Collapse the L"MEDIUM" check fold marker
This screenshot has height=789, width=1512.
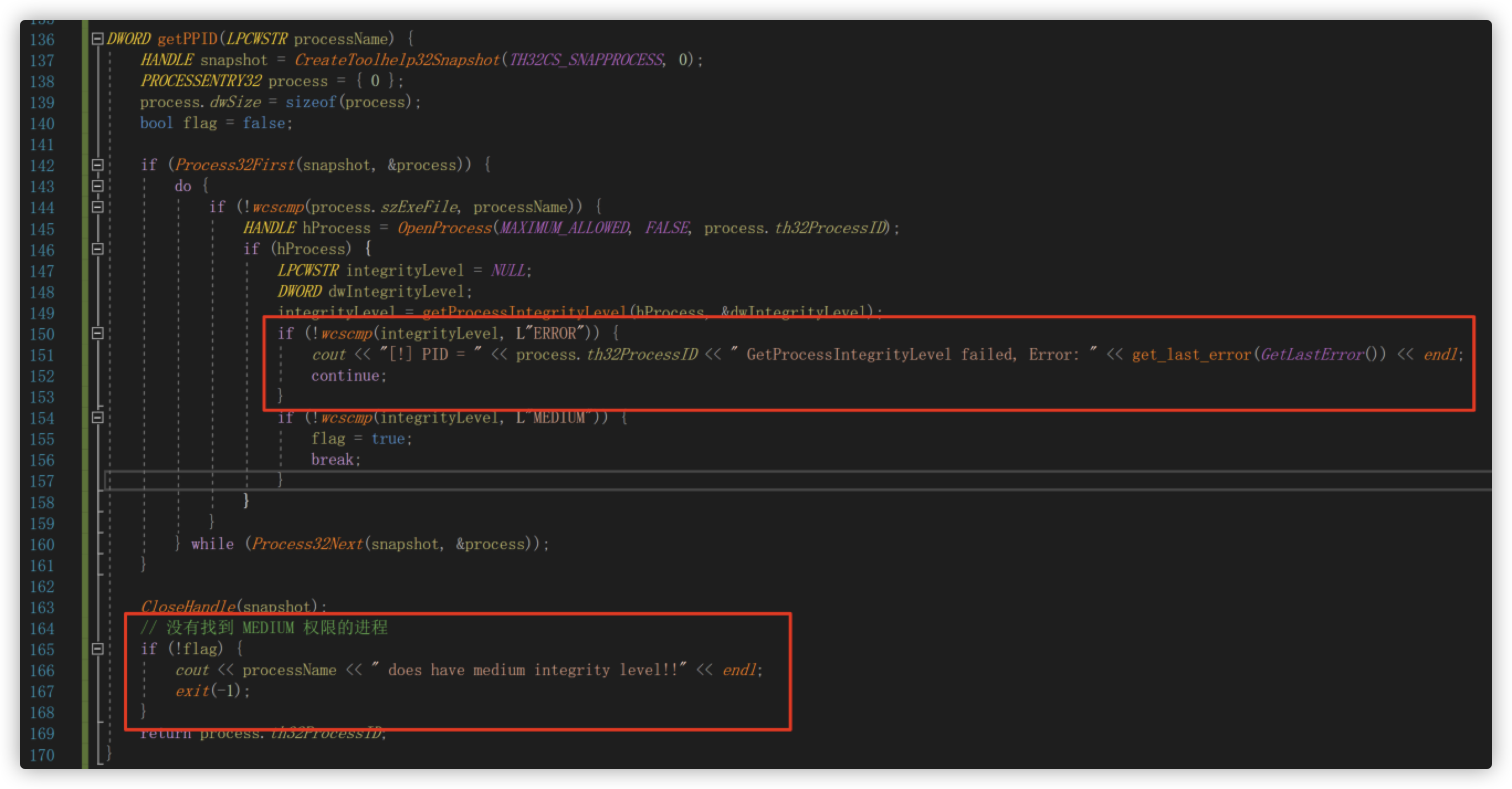click(97, 418)
